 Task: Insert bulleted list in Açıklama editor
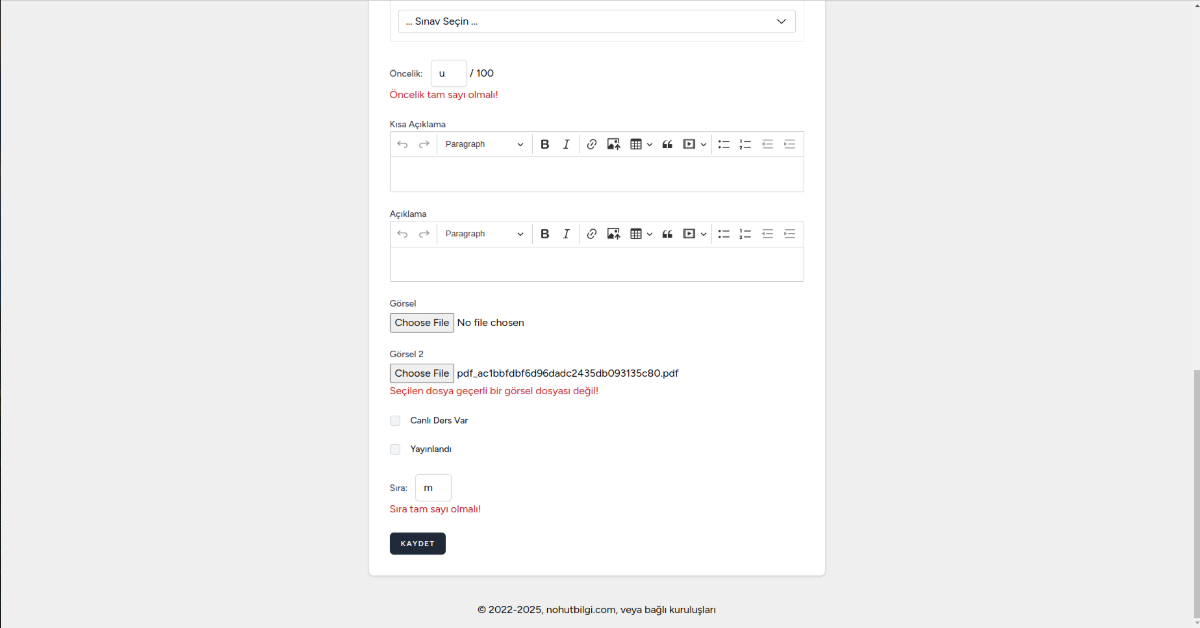pyautogui.click(x=724, y=234)
